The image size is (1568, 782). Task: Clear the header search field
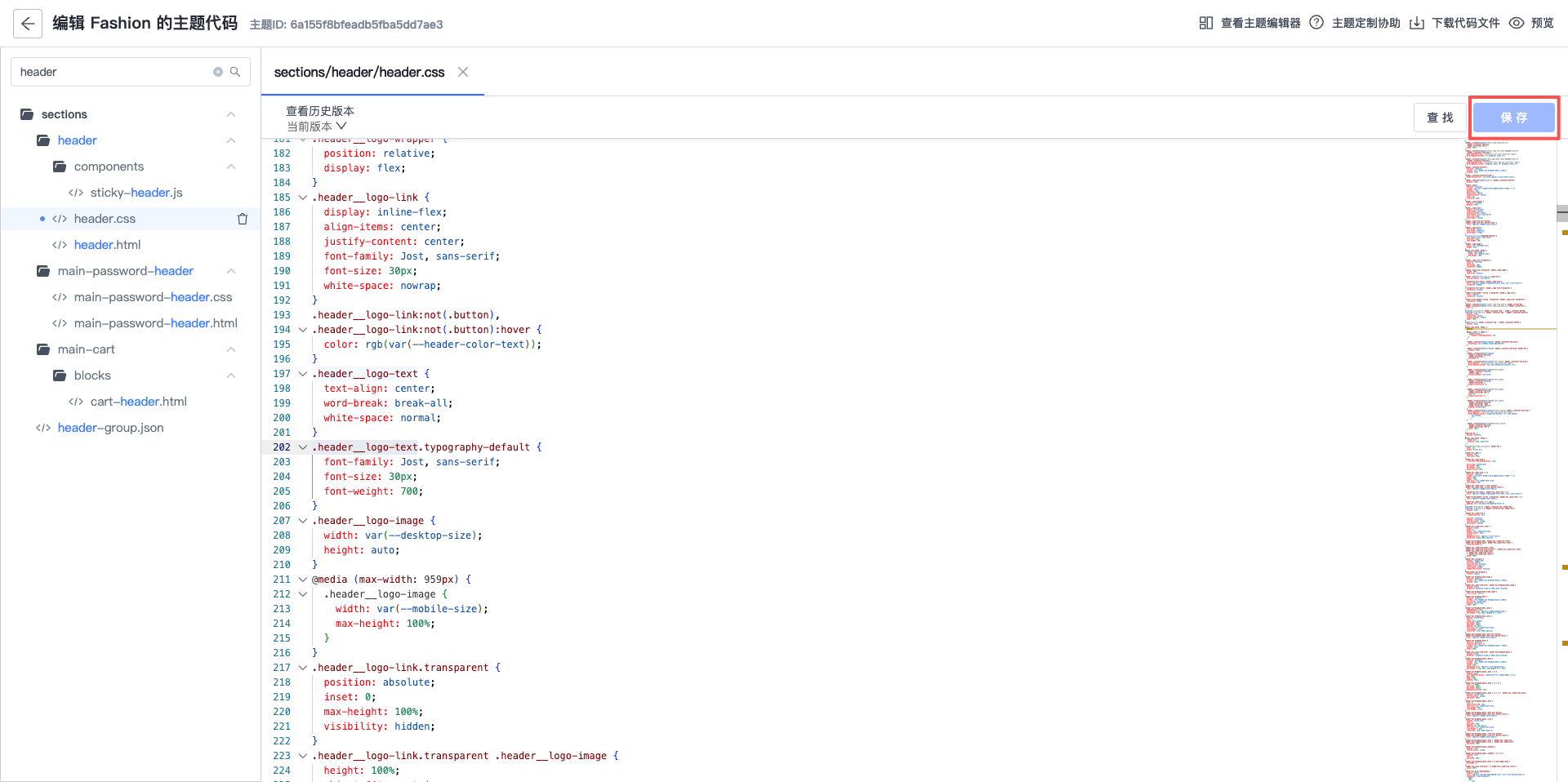pyautogui.click(x=218, y=72)
